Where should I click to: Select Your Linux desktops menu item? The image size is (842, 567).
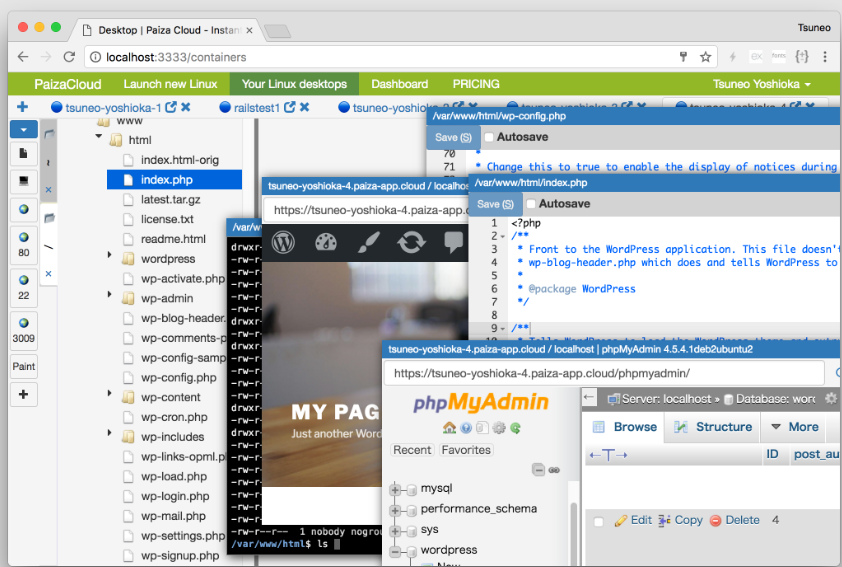tap(294, 84)
